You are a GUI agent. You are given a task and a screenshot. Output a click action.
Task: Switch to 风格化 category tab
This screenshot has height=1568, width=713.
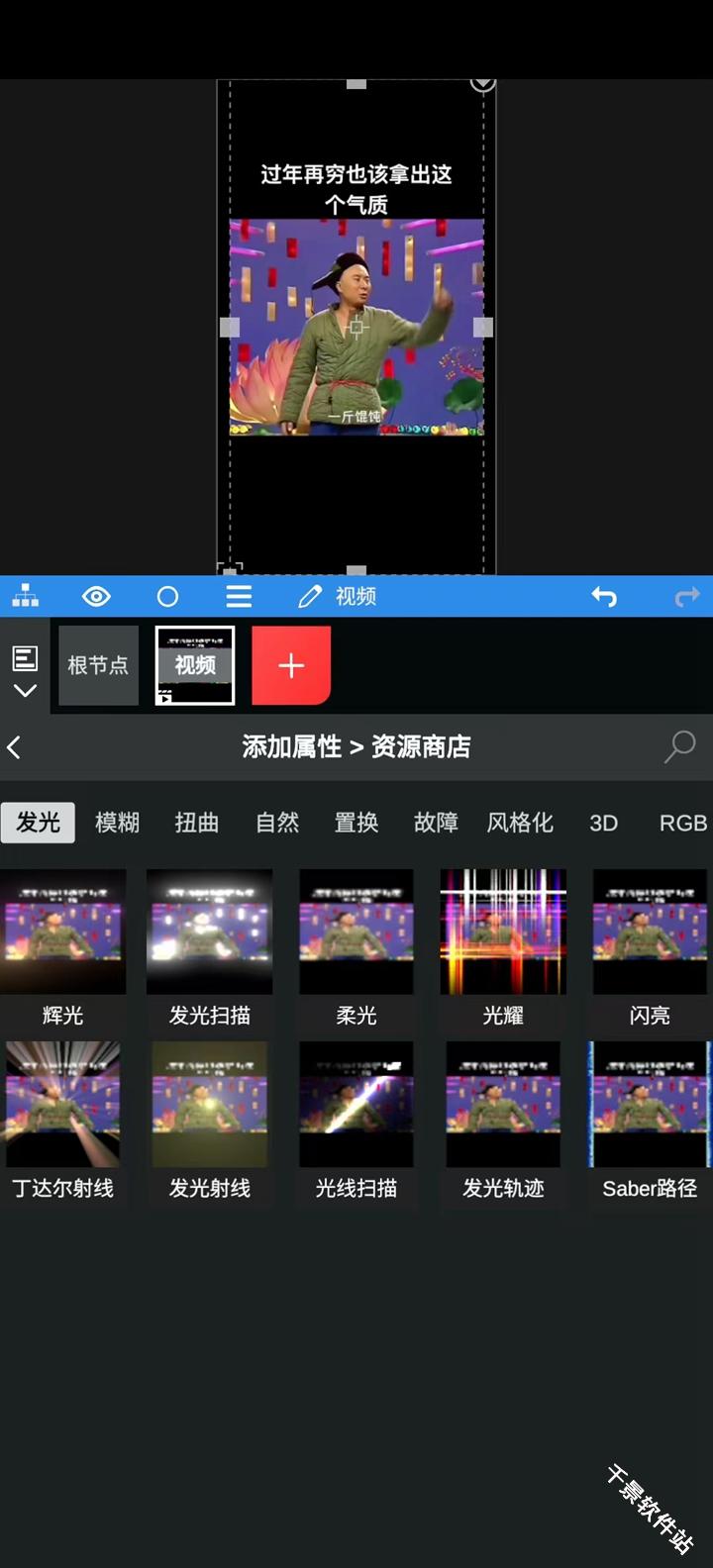pyautogui.click(x=520, y=823)
